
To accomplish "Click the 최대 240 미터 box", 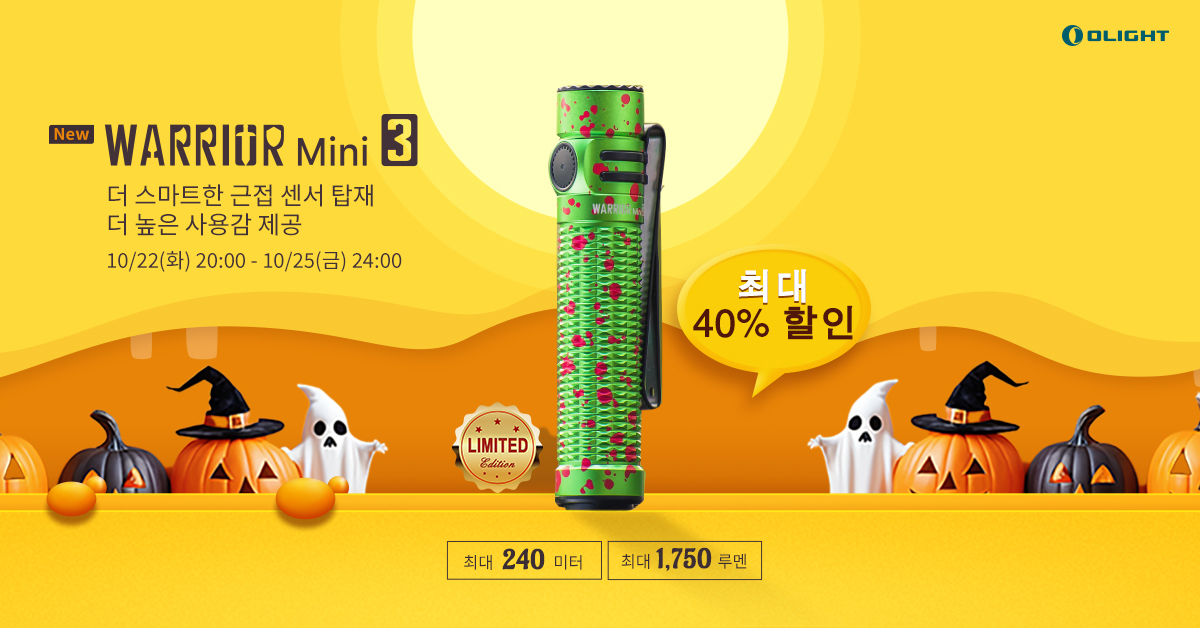I will click(524, 561).
